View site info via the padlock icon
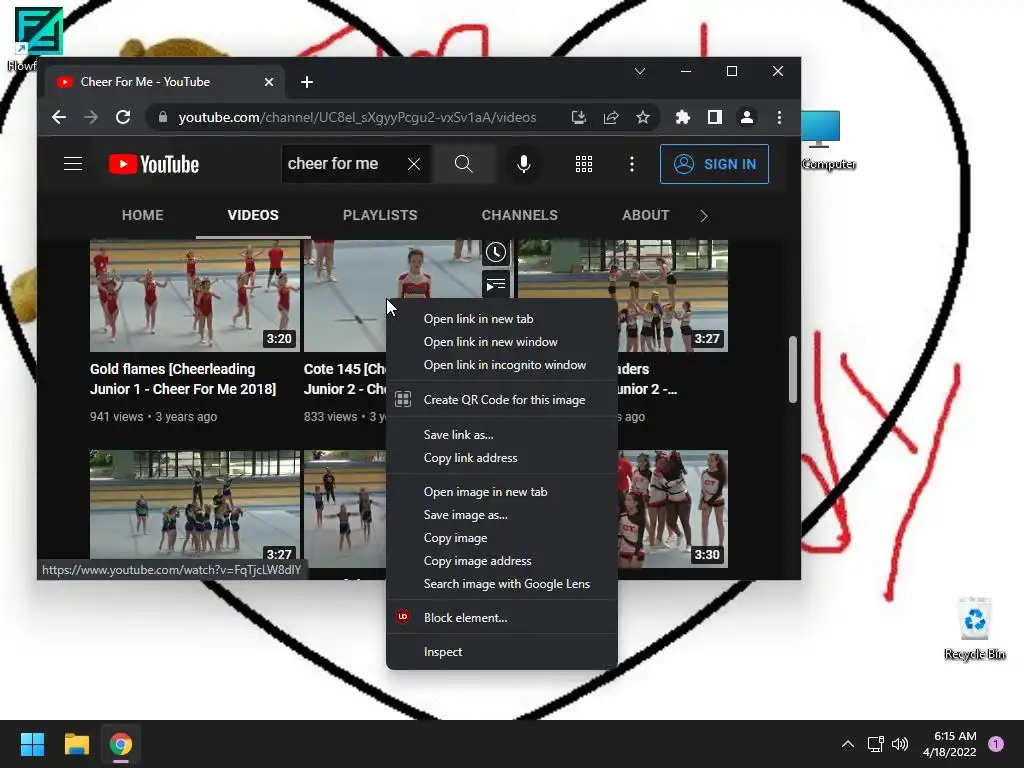This screenshot has width=1024, height=768. (163, 118)
